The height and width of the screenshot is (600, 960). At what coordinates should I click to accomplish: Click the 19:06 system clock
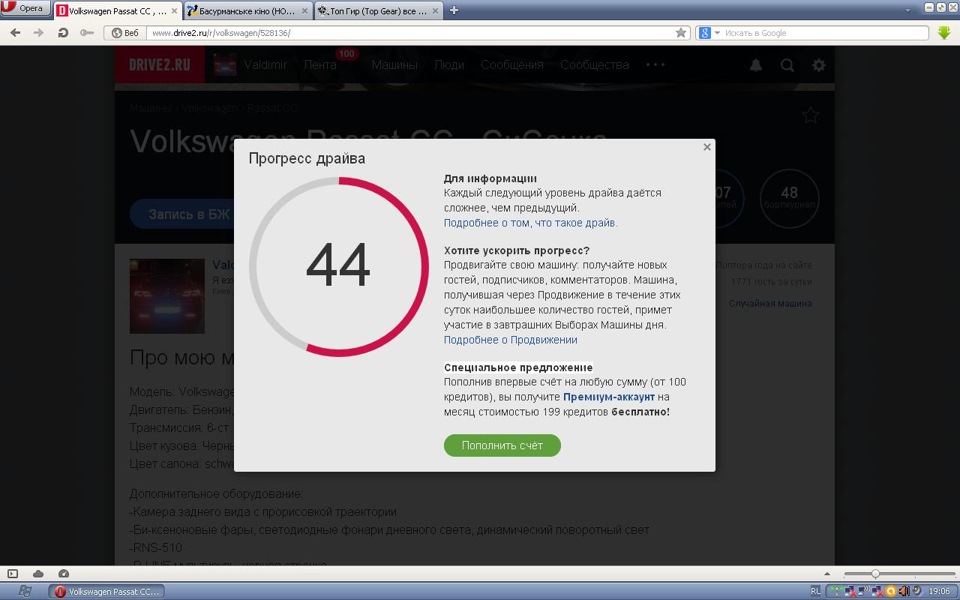coord(939,591)
